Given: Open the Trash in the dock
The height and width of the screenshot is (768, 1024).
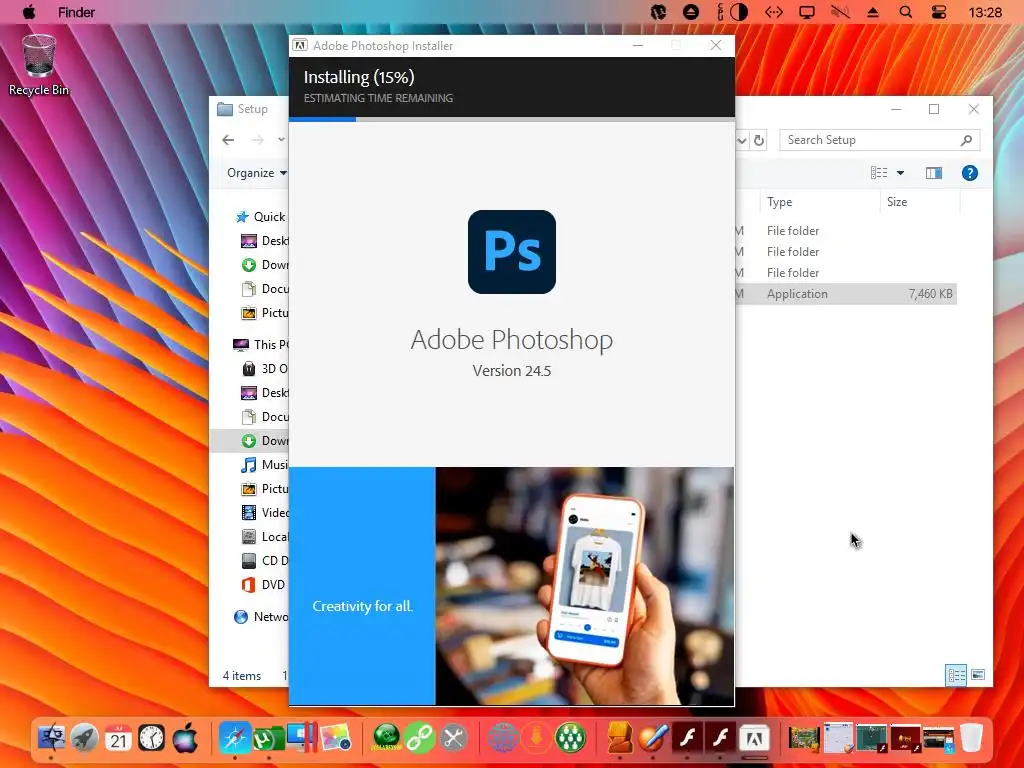Looking at the screenshot, I should coord(971,738).
